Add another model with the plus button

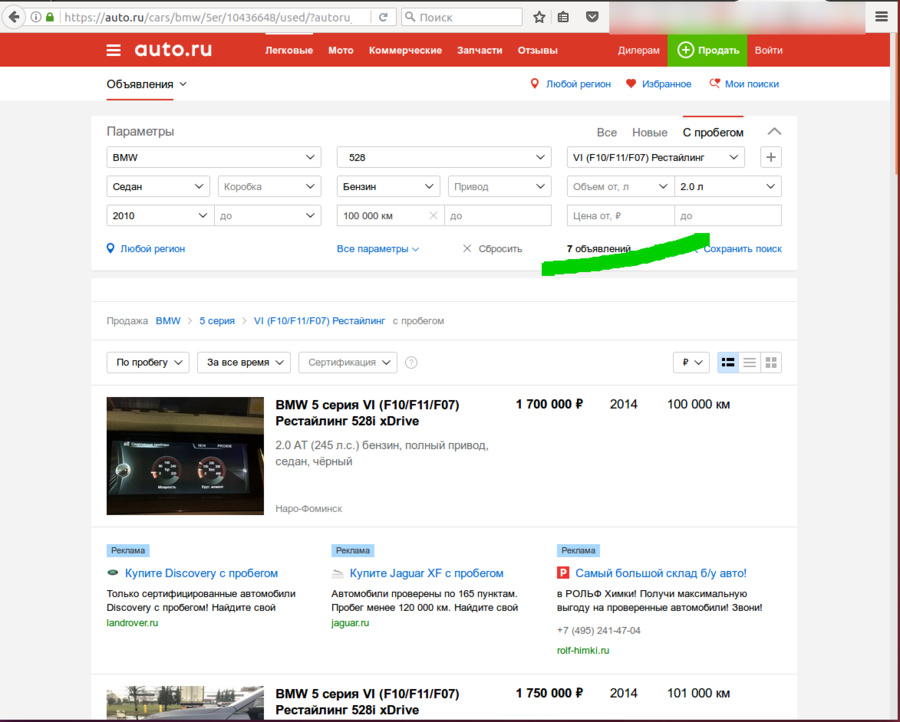point(771,157)
